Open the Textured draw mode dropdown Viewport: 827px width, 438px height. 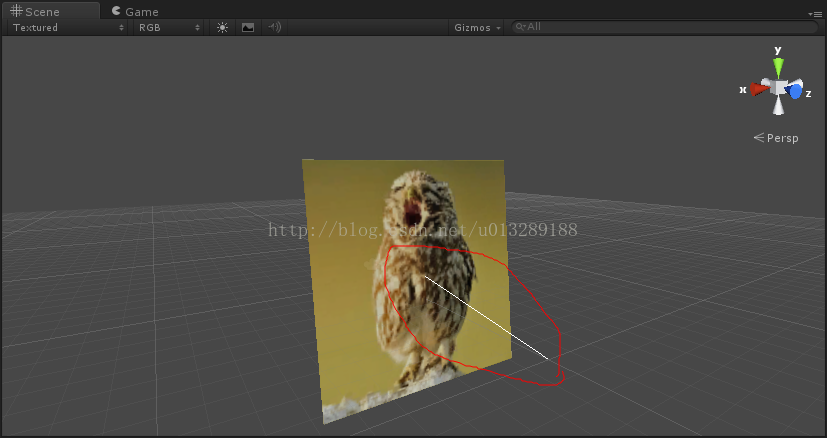point(68,27)
